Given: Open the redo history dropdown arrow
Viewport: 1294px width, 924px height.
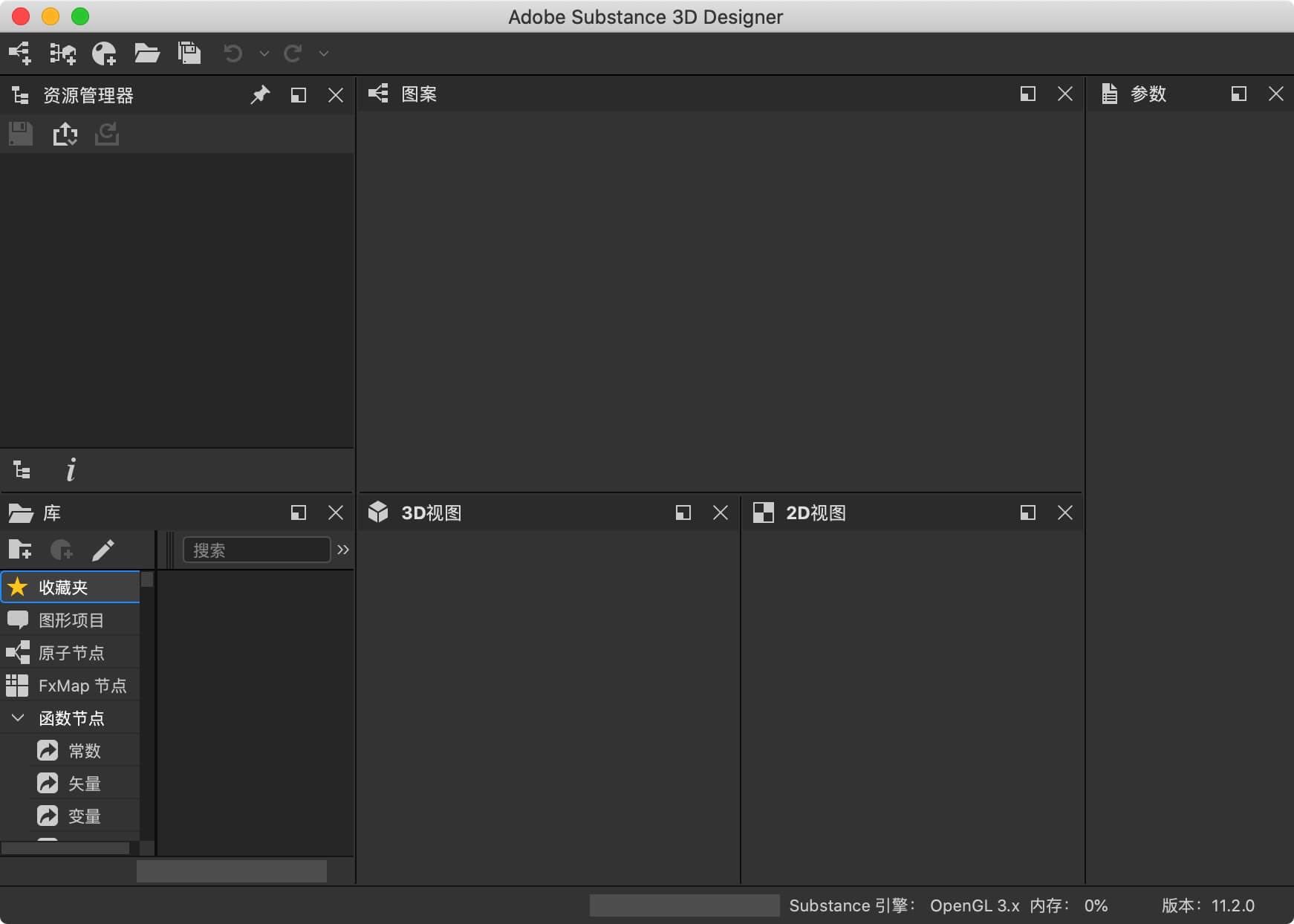Looking at the screenshot, I should 323,53.
